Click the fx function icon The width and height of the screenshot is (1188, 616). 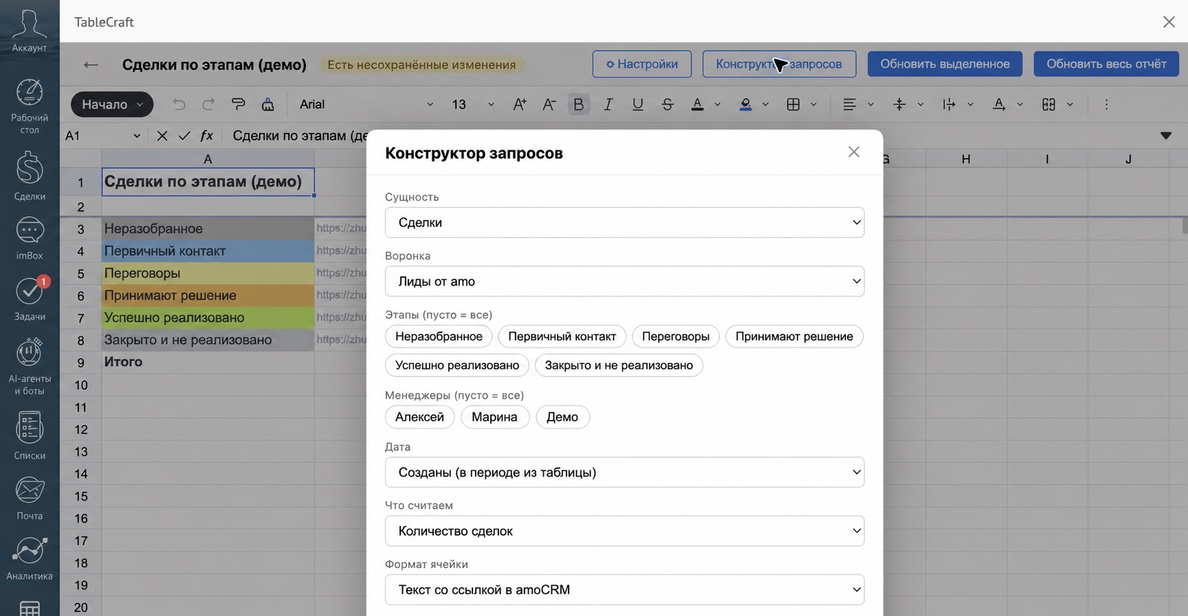[x=206, y=136]
